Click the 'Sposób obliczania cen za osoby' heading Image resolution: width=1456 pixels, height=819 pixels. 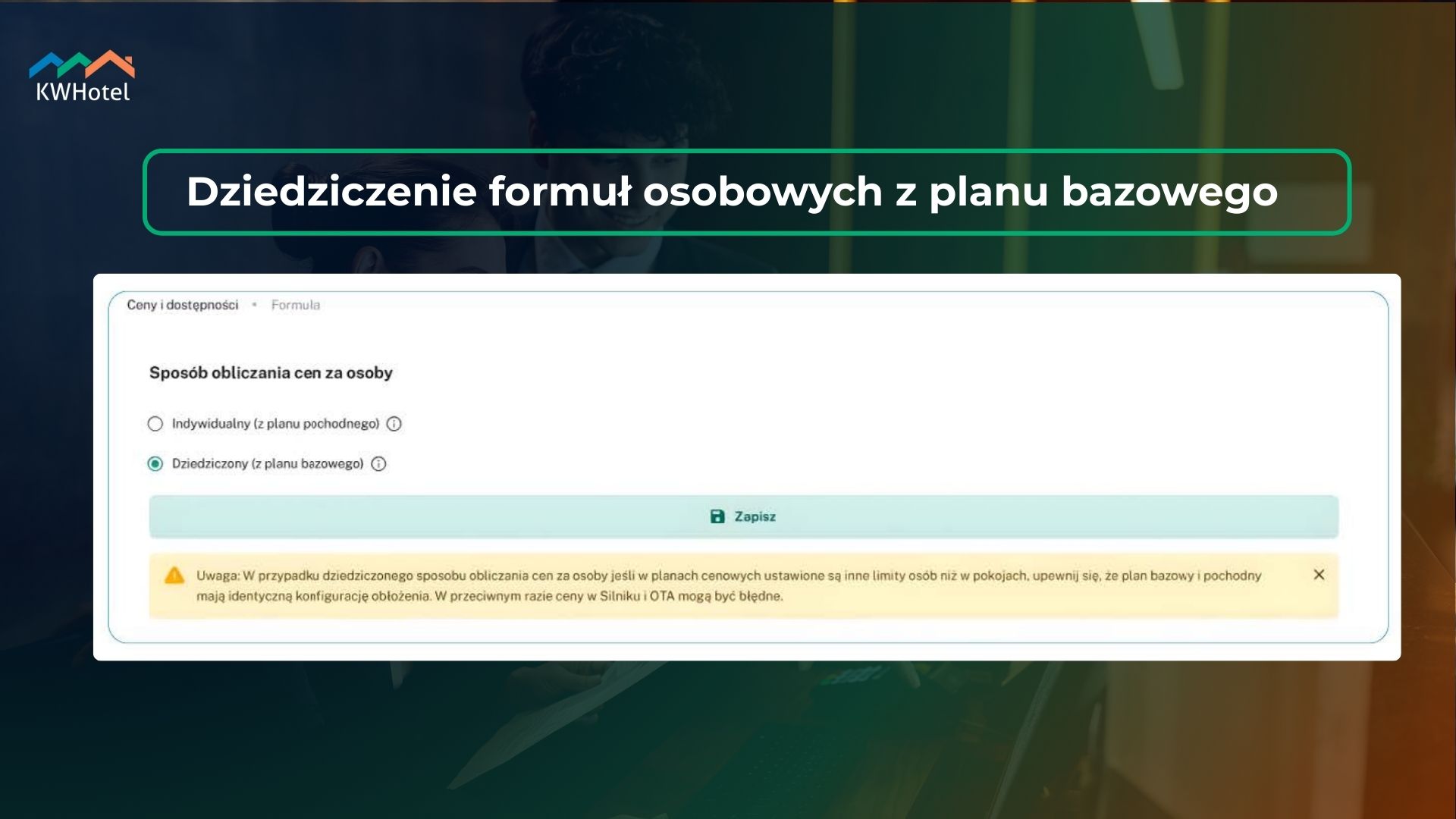[x=271, y=373]
